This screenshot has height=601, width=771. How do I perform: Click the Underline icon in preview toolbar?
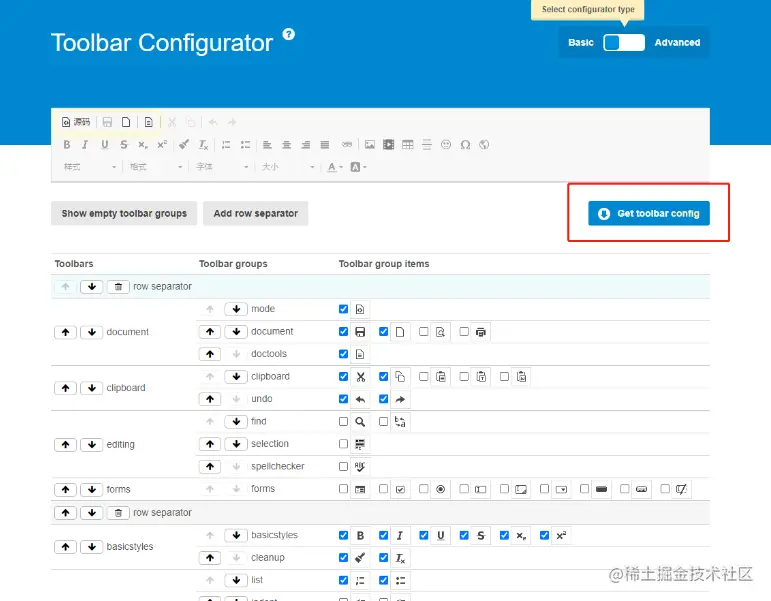[x=104, y=145]
